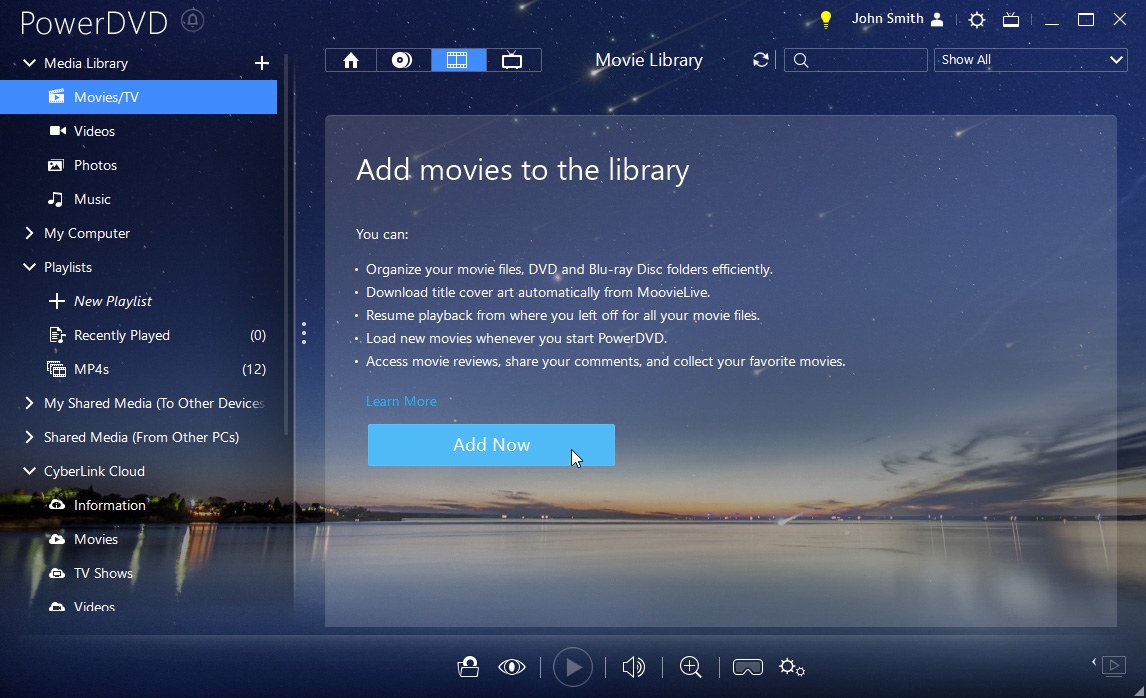Click the cloud icon beside TV Shows
1146x698 pixels.
(x=56, y=573)
